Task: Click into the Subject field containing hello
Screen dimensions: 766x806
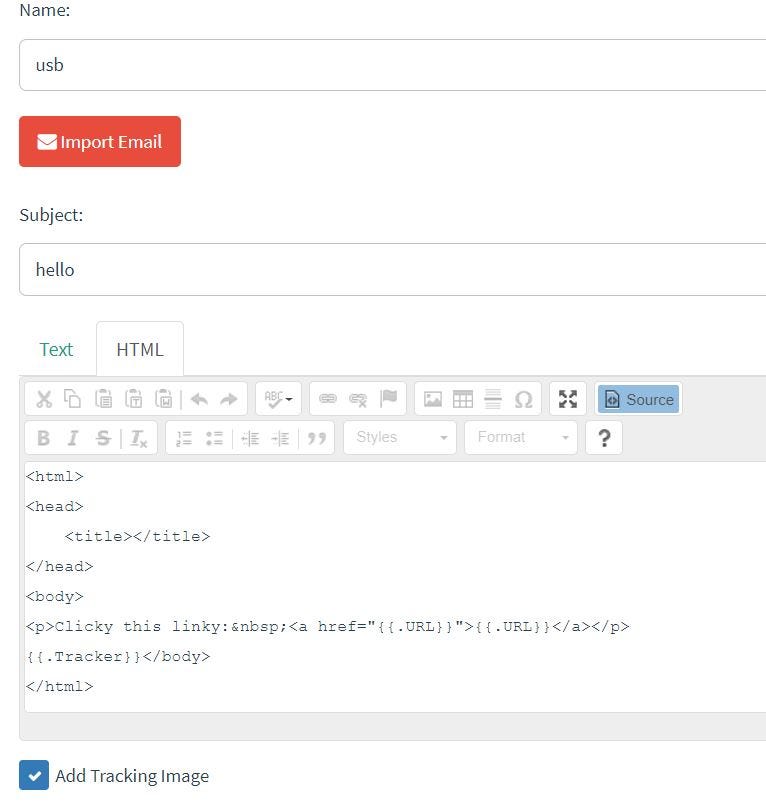Action: (x=393, y=270)
